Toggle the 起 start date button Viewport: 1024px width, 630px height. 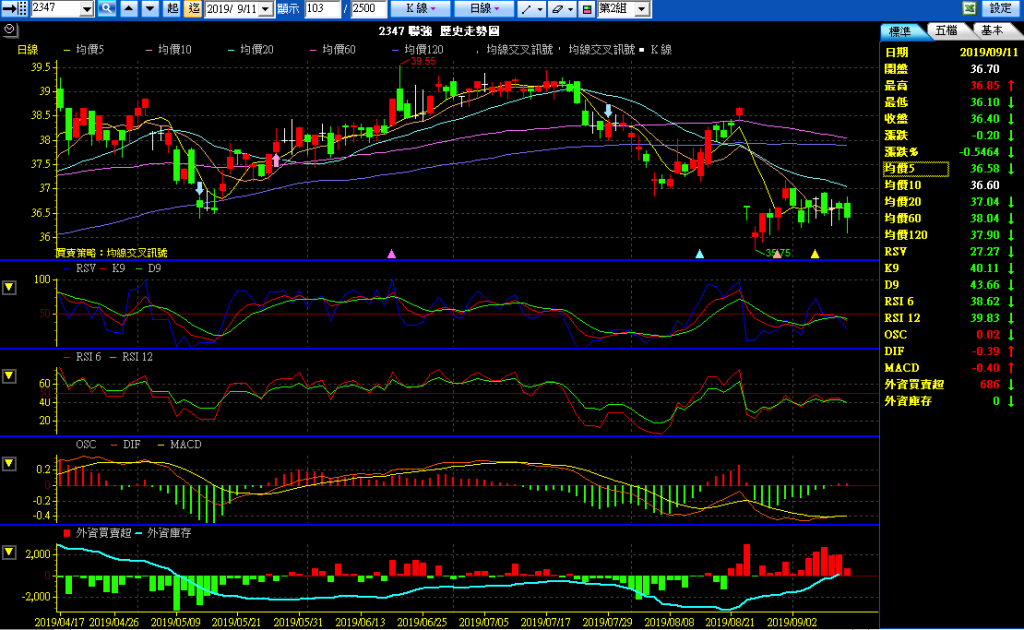[173, 9]
